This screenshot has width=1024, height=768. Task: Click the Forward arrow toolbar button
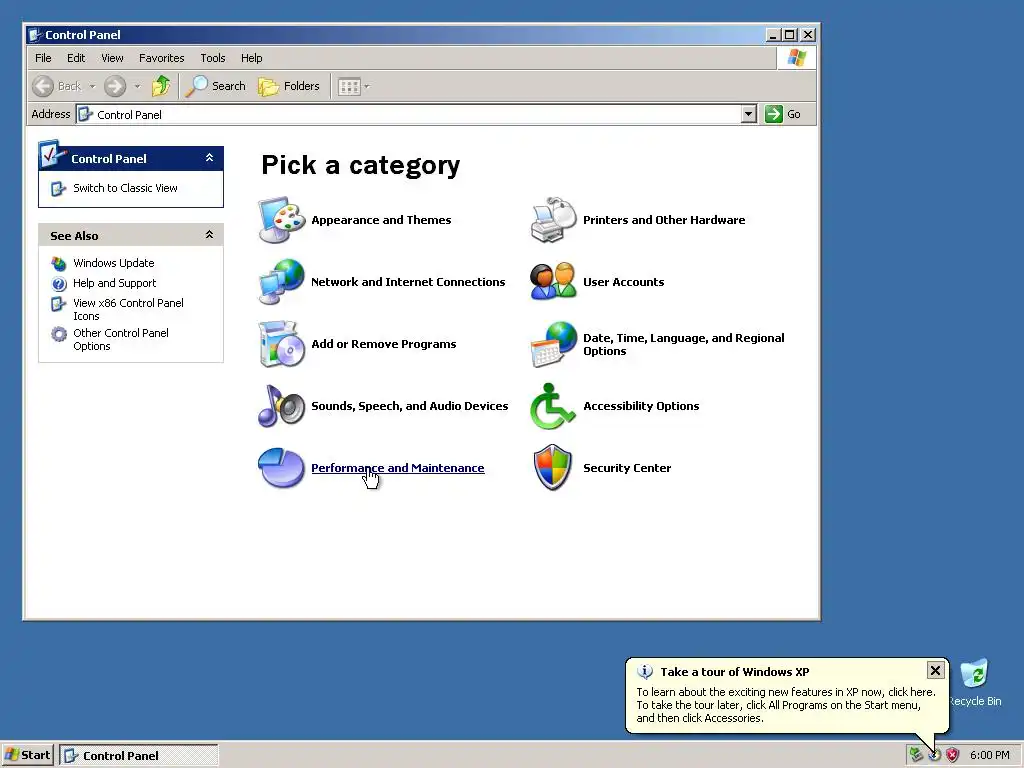pos(115,86)
